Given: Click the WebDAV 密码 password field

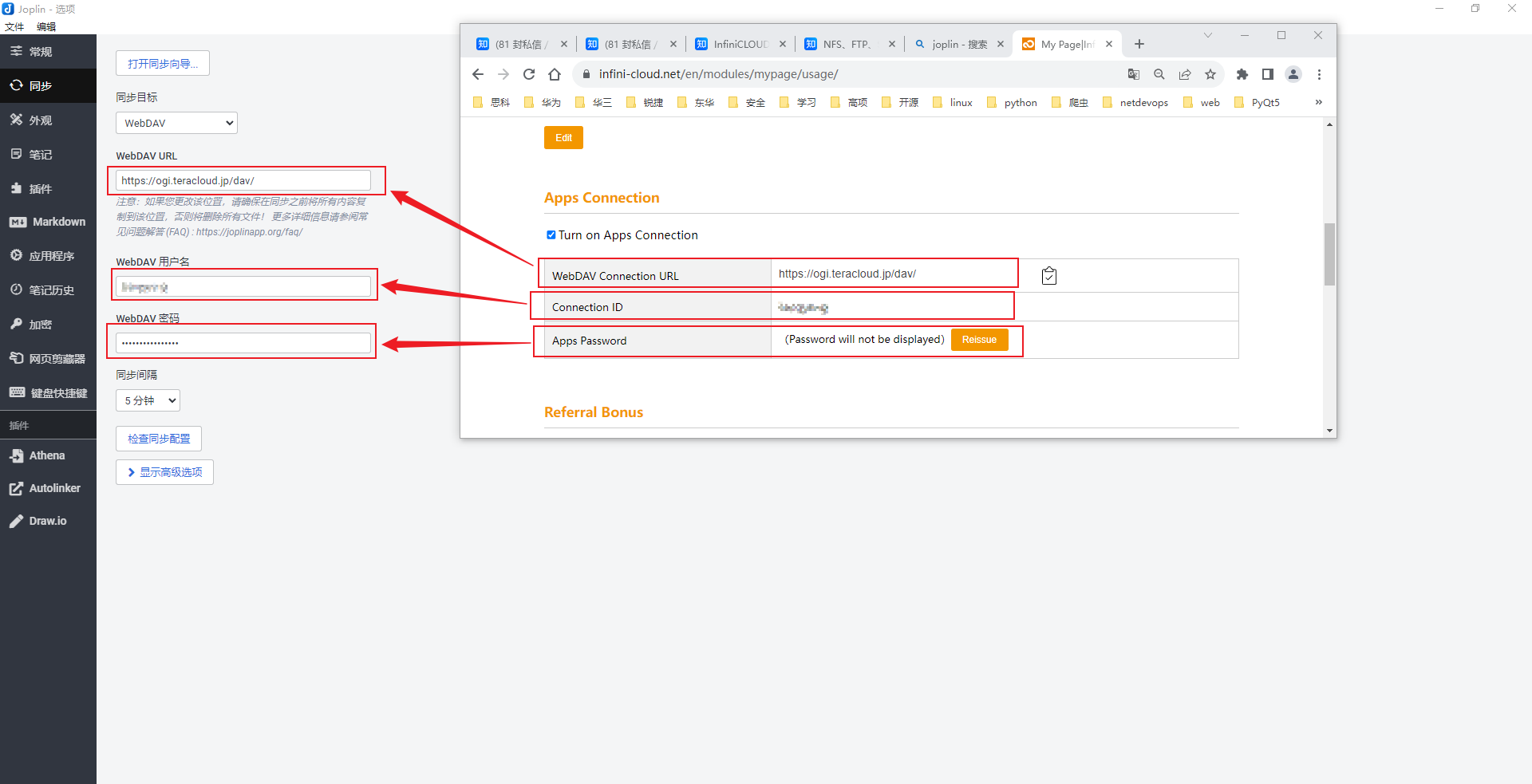Looking at the screenshot, I should point(243,343).
